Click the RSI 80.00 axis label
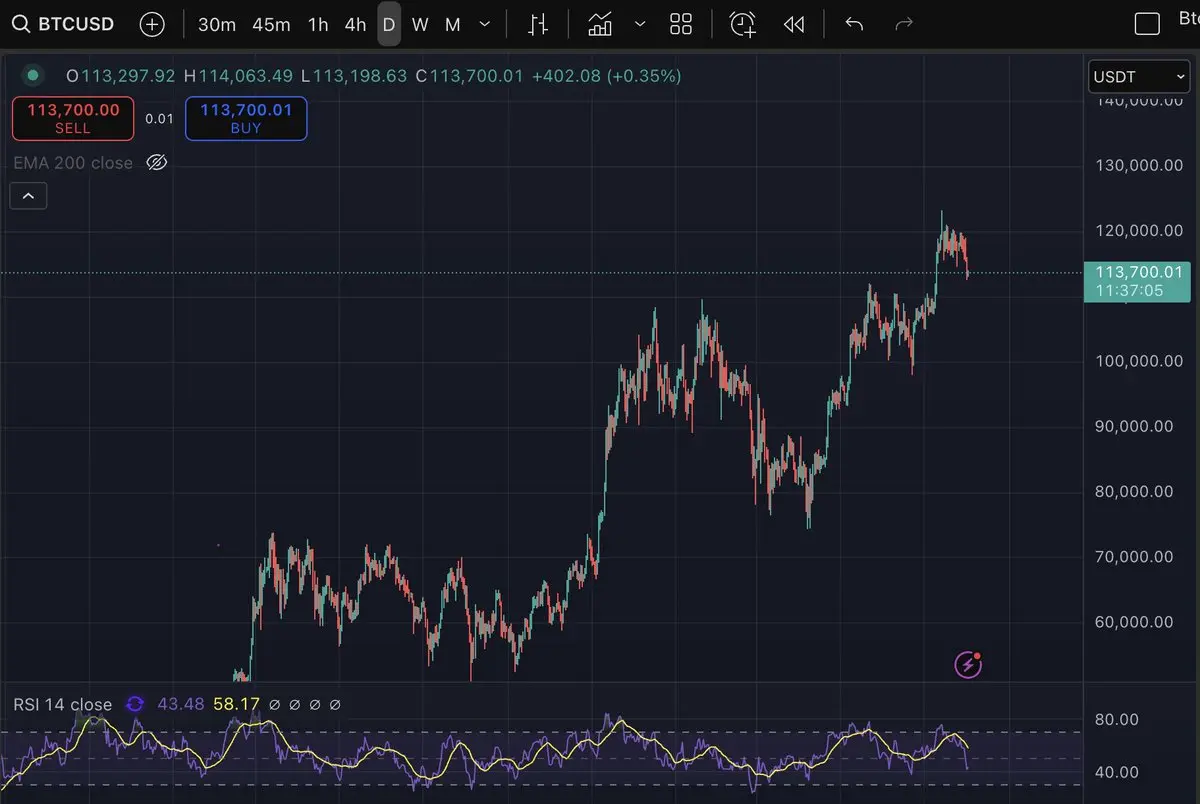The height and width of the screenshot is (804, 1200). point(1119,719)
